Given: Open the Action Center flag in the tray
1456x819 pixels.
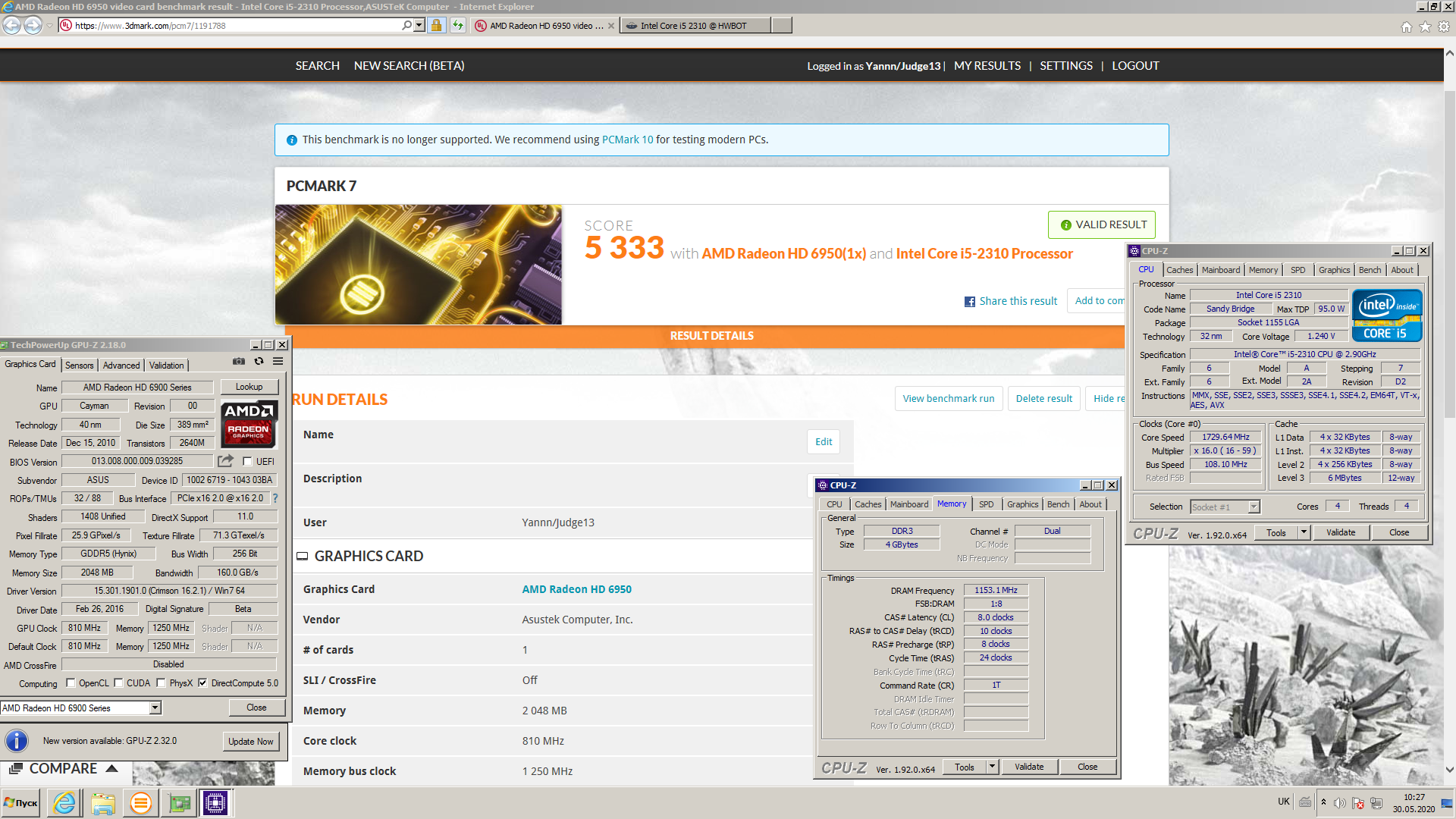Looking at the screenshot, I should [x=1358, y=802].
